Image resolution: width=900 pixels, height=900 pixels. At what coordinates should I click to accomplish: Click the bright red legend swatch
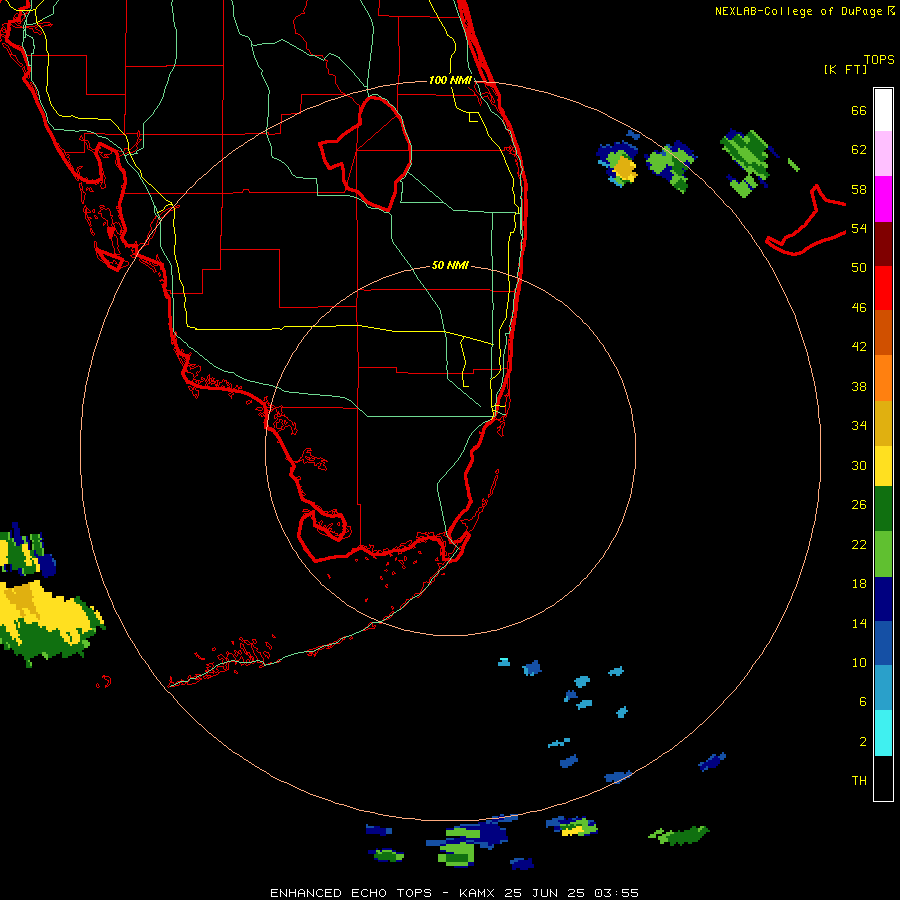883,288
